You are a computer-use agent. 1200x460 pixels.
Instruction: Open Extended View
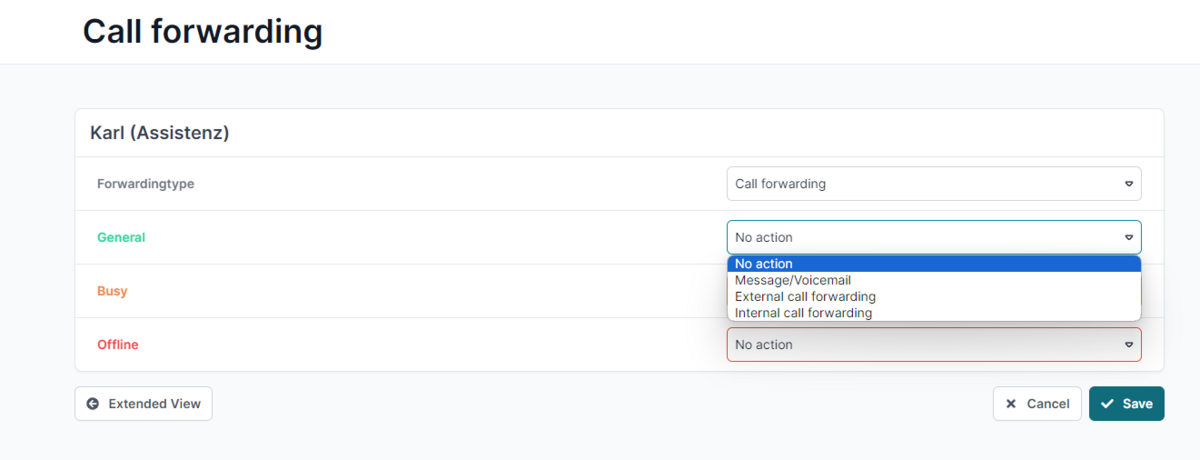click(x=143, y=404)
